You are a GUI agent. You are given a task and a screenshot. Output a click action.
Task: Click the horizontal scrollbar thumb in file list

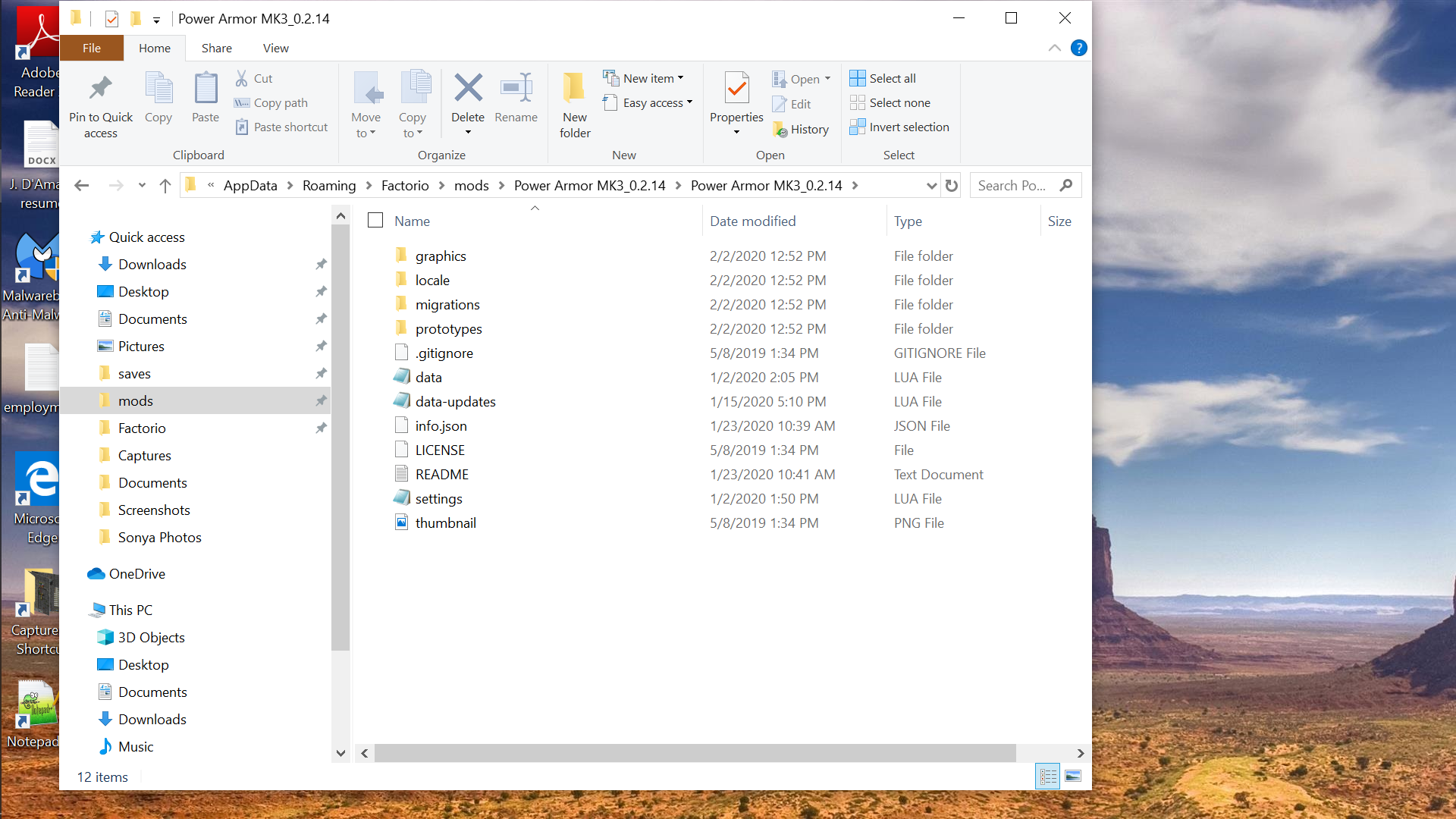(x=695, y=753)
